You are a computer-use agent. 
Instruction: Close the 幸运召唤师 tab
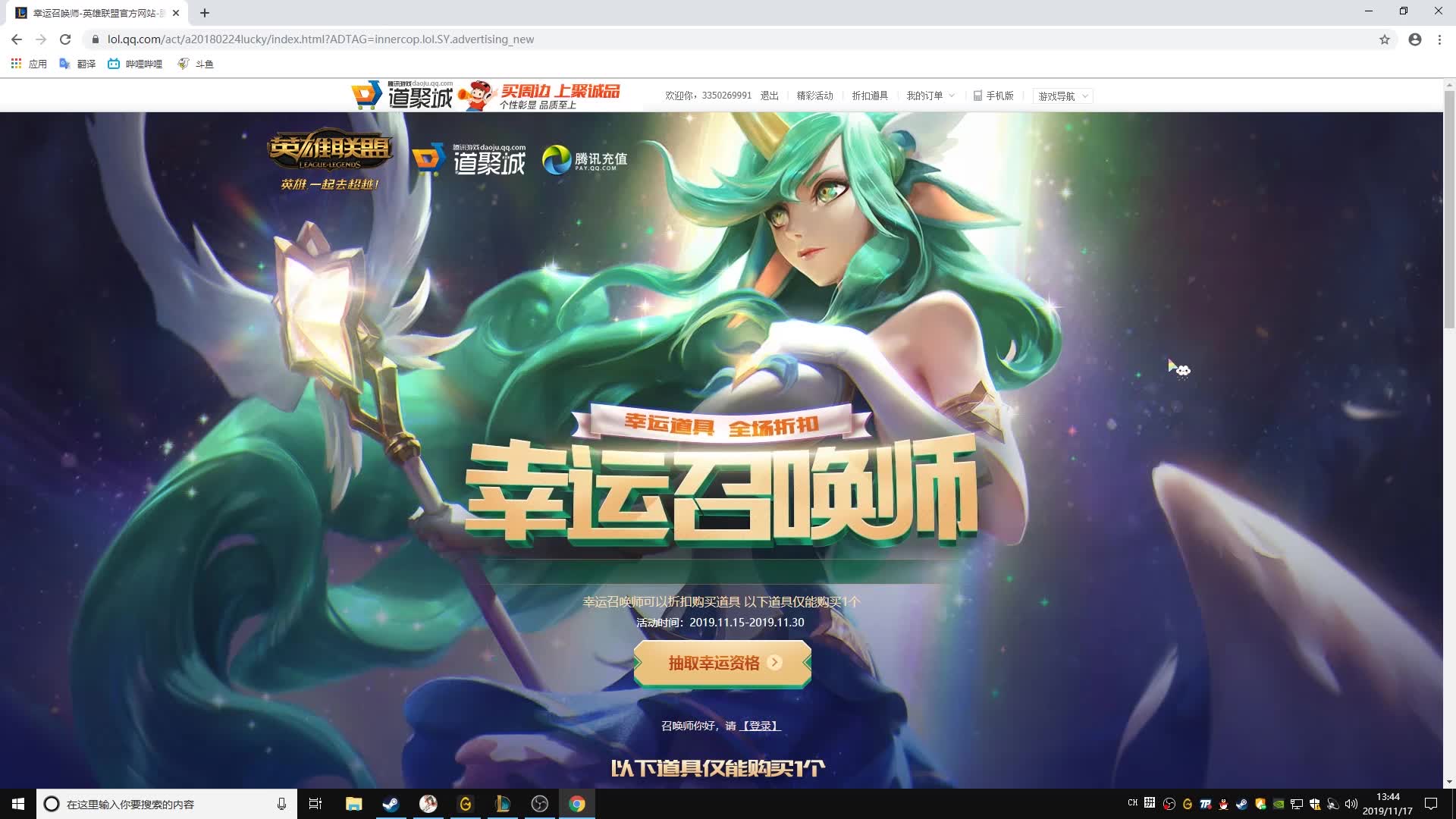(176, 13)
